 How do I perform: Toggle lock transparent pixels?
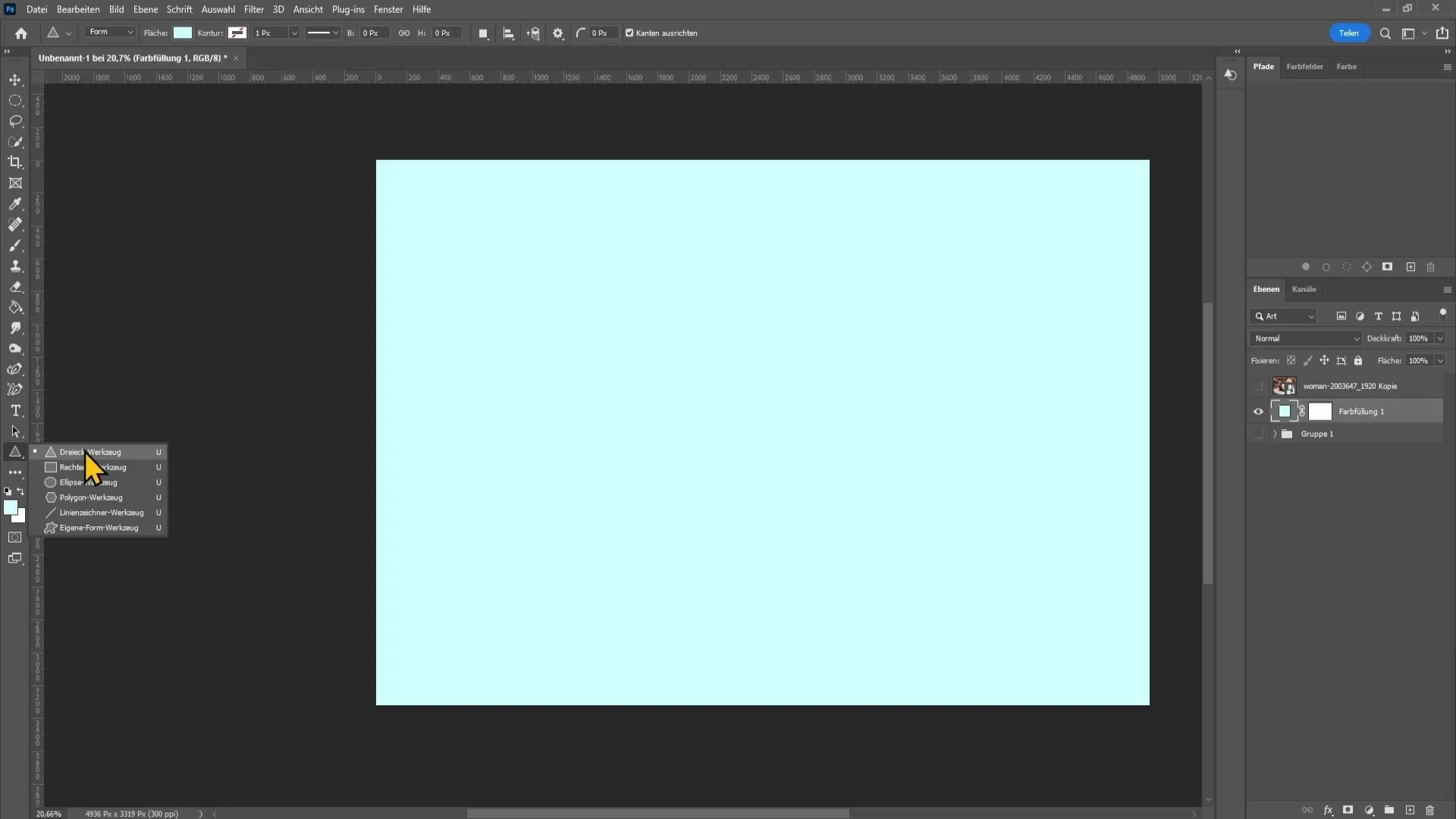[x=1291, y=361]
